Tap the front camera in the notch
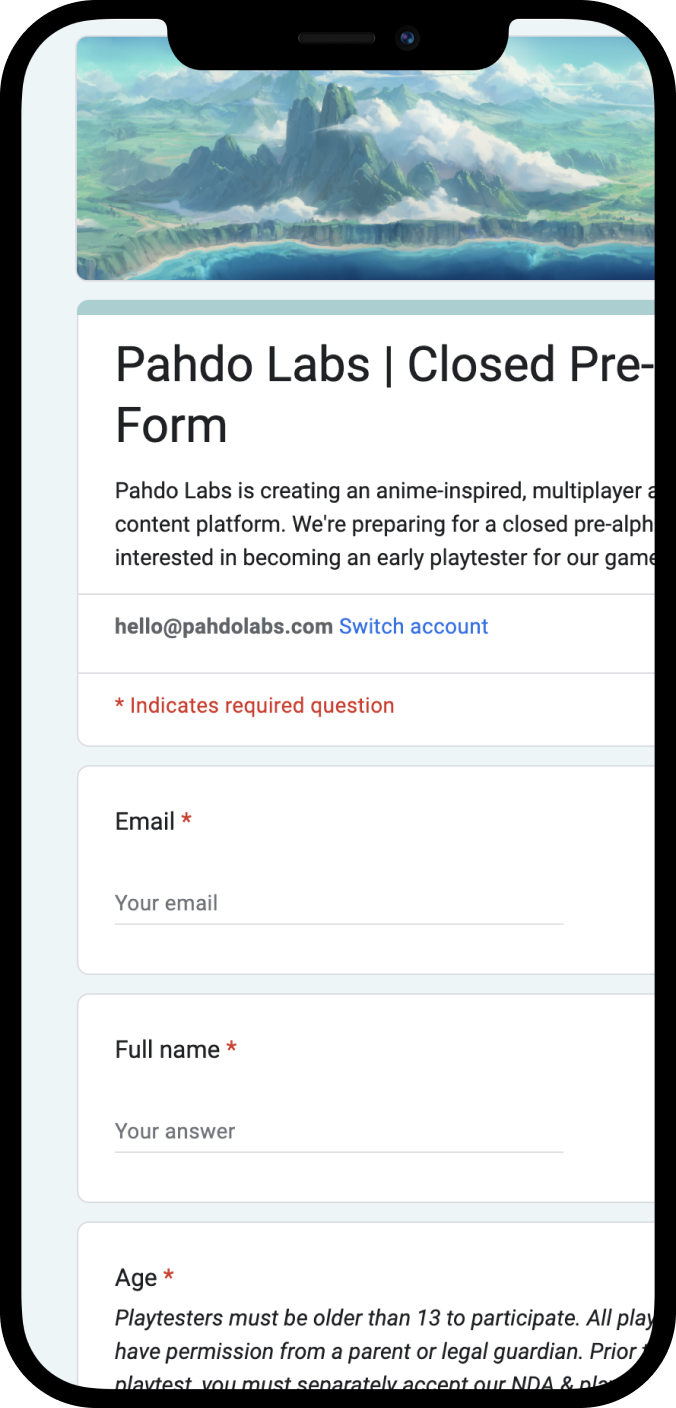 point(407,39)
